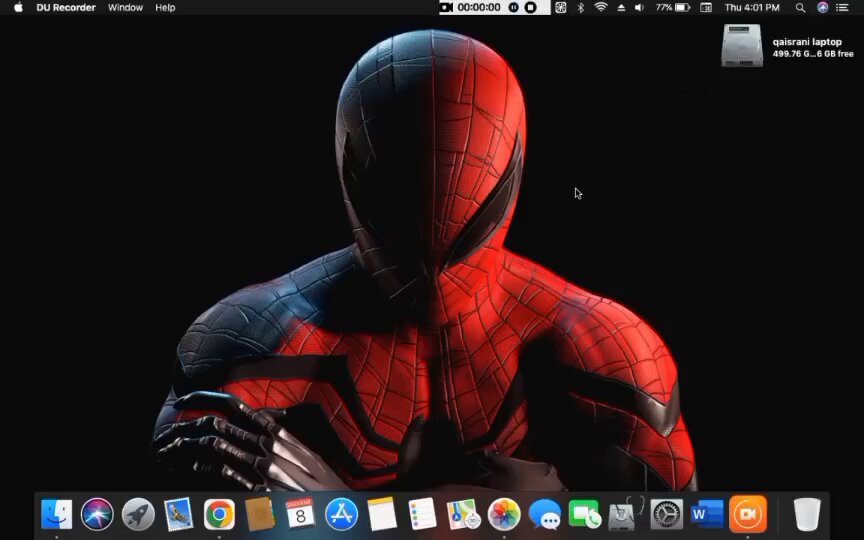Open Messages in the dock

[x=544, y=515]
